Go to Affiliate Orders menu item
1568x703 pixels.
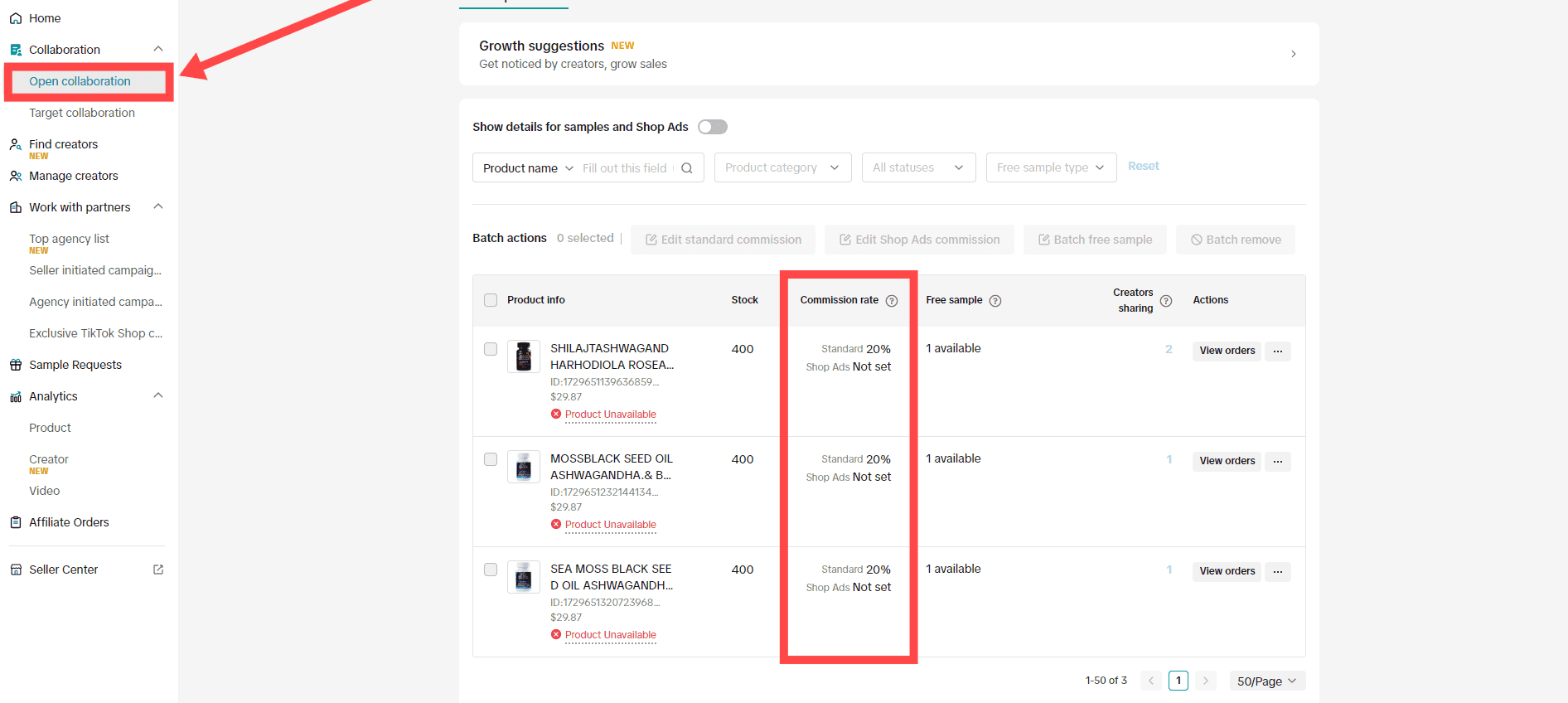click(69, 522)
